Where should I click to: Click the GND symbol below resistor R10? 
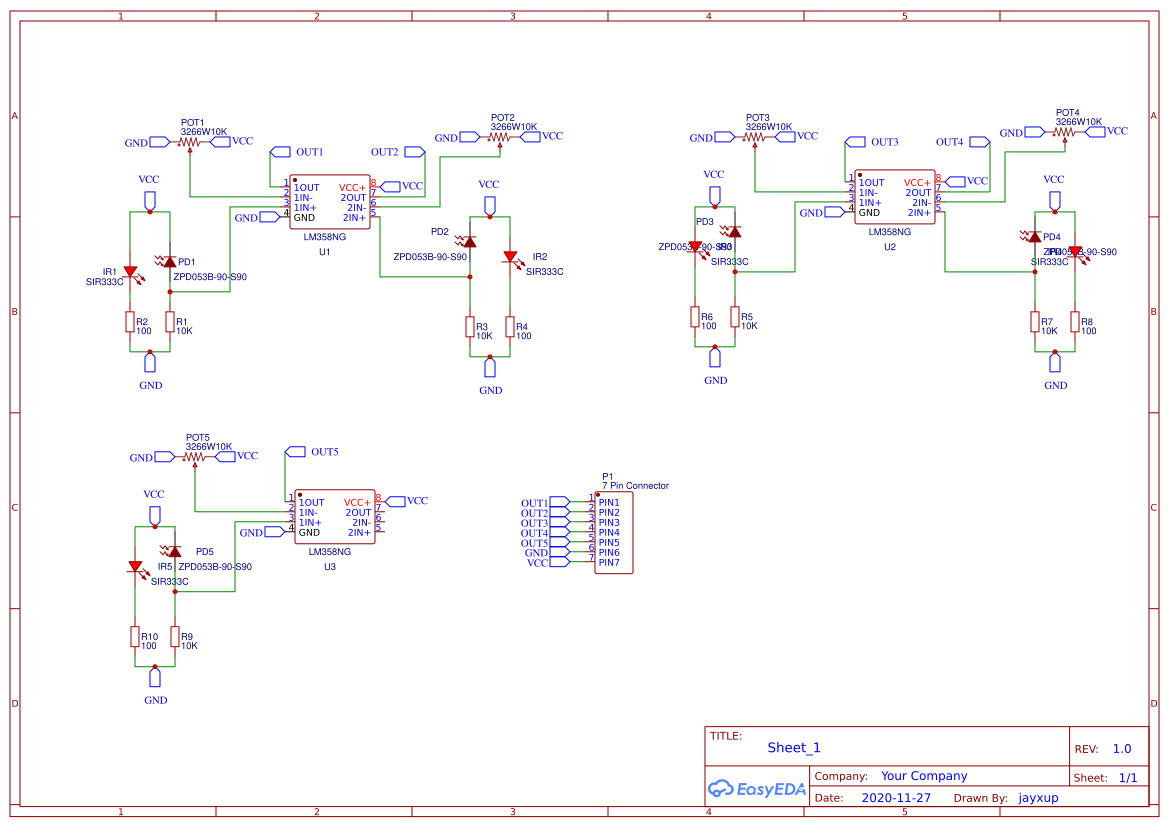click(x=155, y=677)
